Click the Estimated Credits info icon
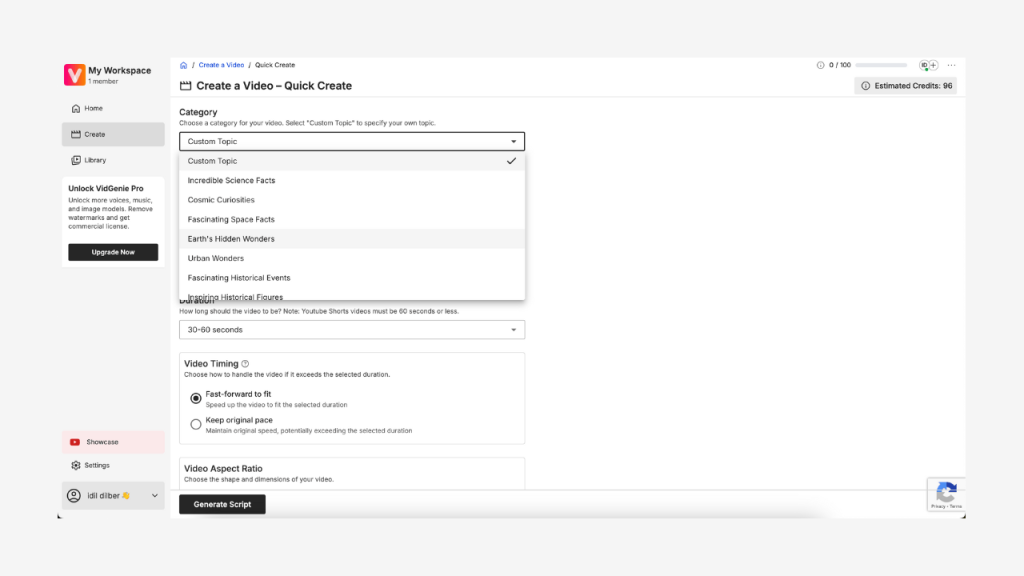 click(x=866, y=86)
